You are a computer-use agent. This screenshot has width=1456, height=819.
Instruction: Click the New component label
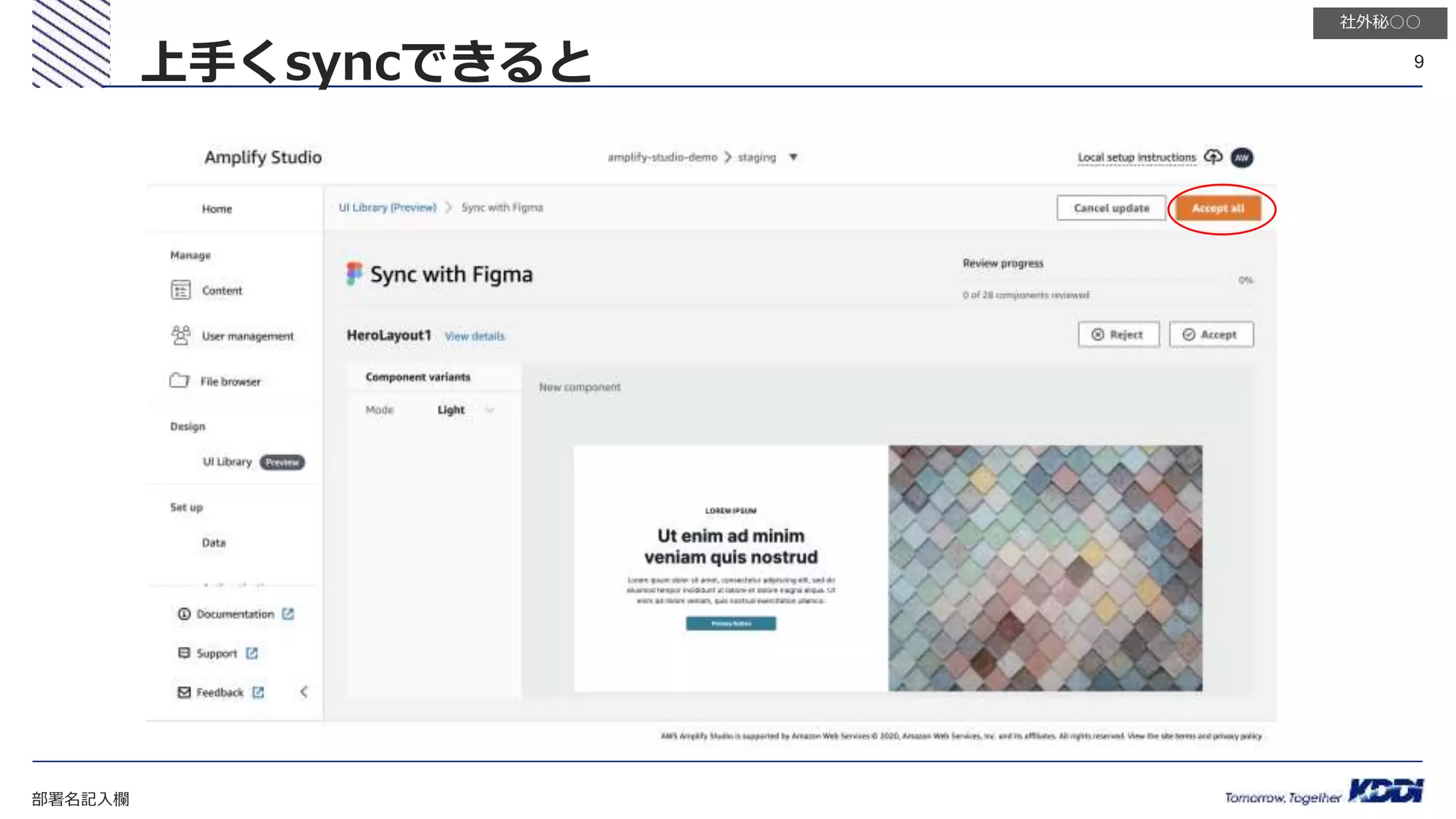point(579,387)
